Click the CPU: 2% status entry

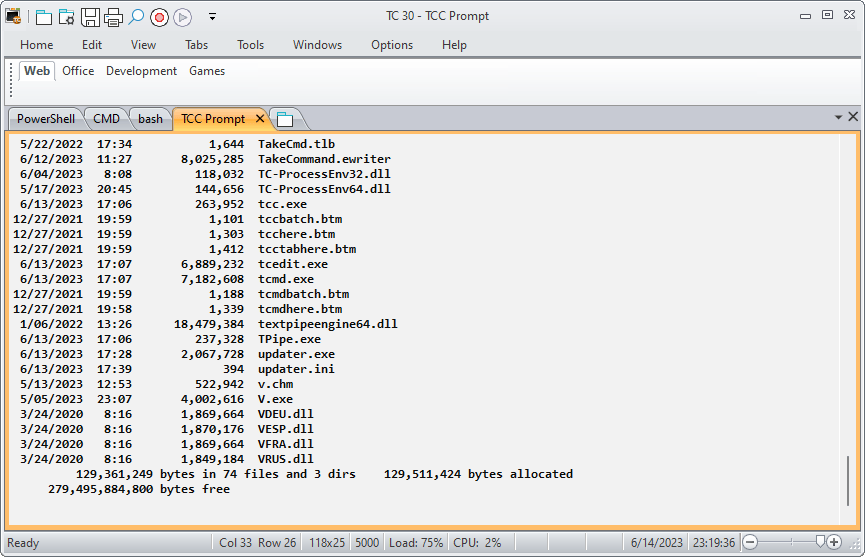[x=477, y=543]
